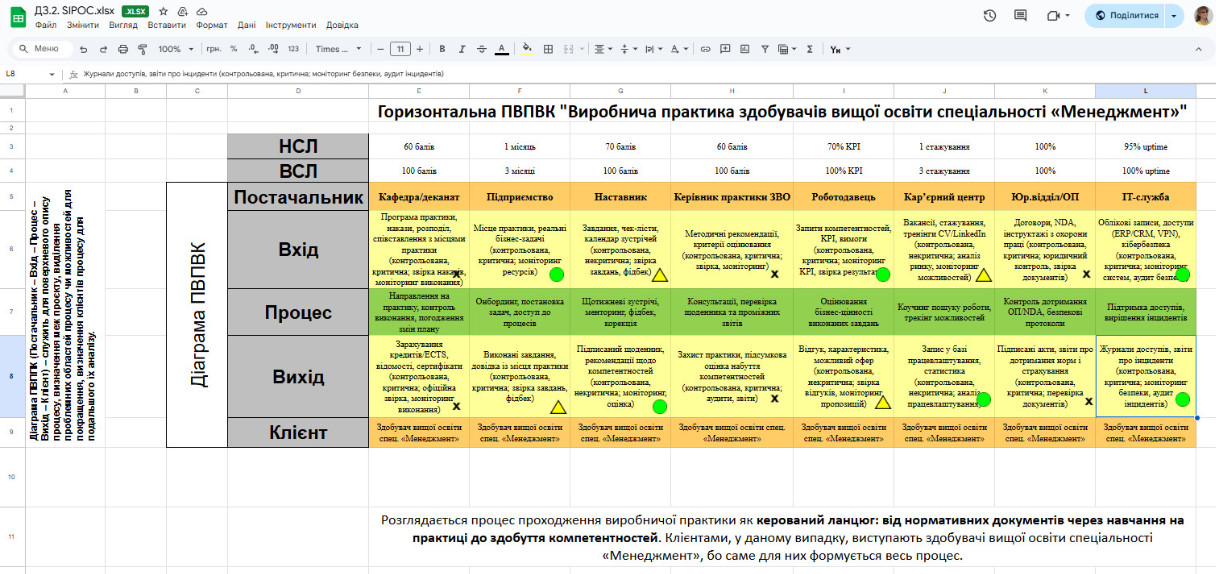1216x574 pixels.
Task: Toggle strikethrough formatting
Action: pyautogui.click(x=481, y=48)
